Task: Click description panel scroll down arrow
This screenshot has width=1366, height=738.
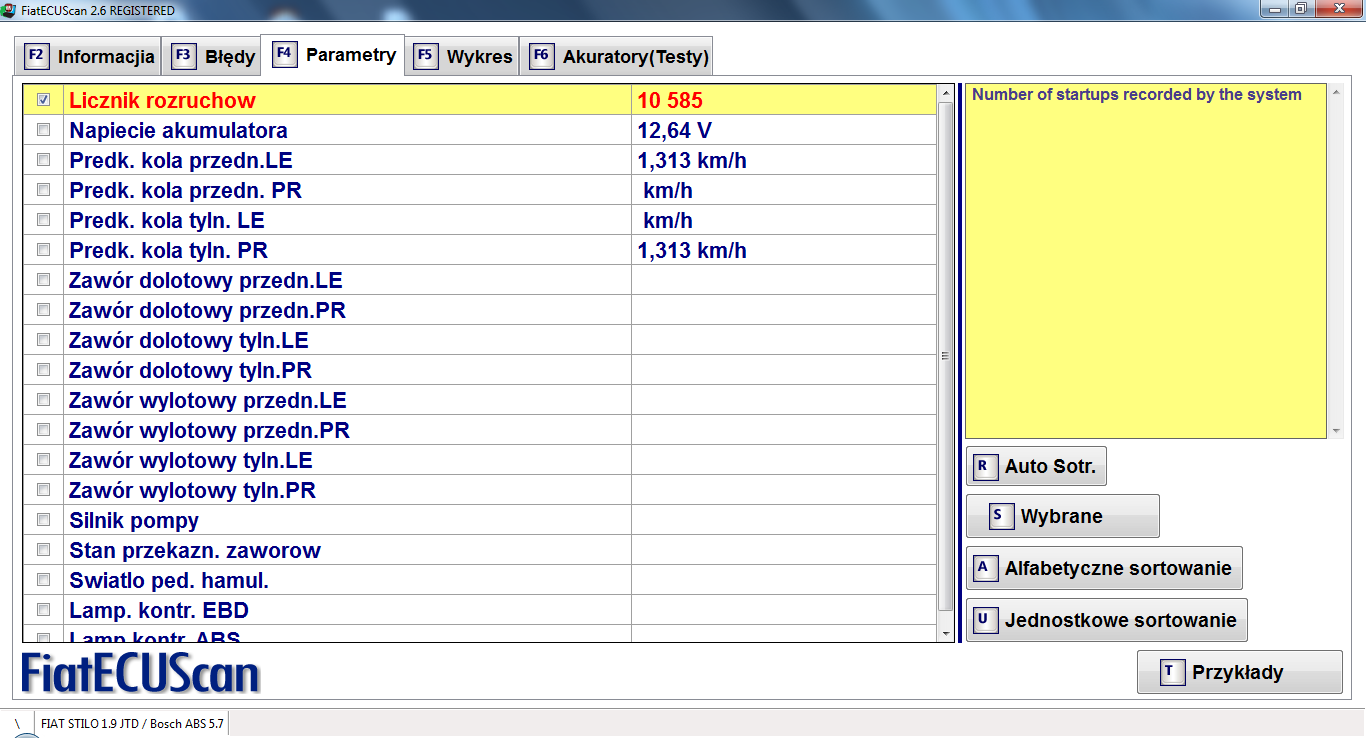Action: coord(1336,431)
